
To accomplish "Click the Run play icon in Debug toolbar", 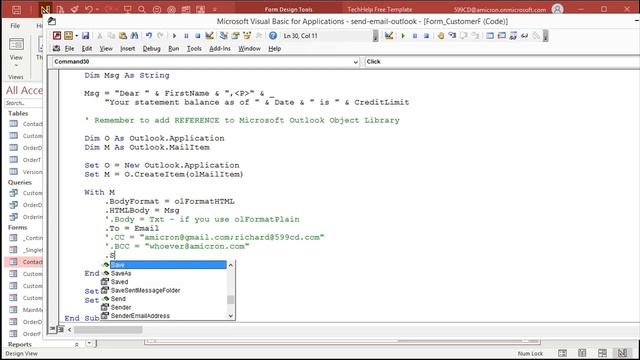I will pyautogui.click(x=403, y=36).
